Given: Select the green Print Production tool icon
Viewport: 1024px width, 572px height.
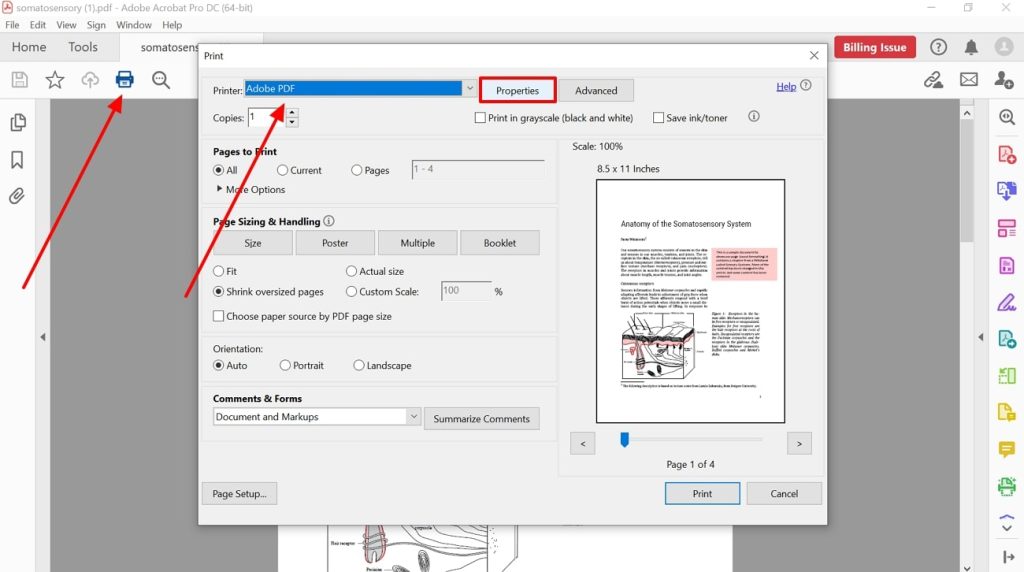Looking at the screenshot, I should 1007,486.
